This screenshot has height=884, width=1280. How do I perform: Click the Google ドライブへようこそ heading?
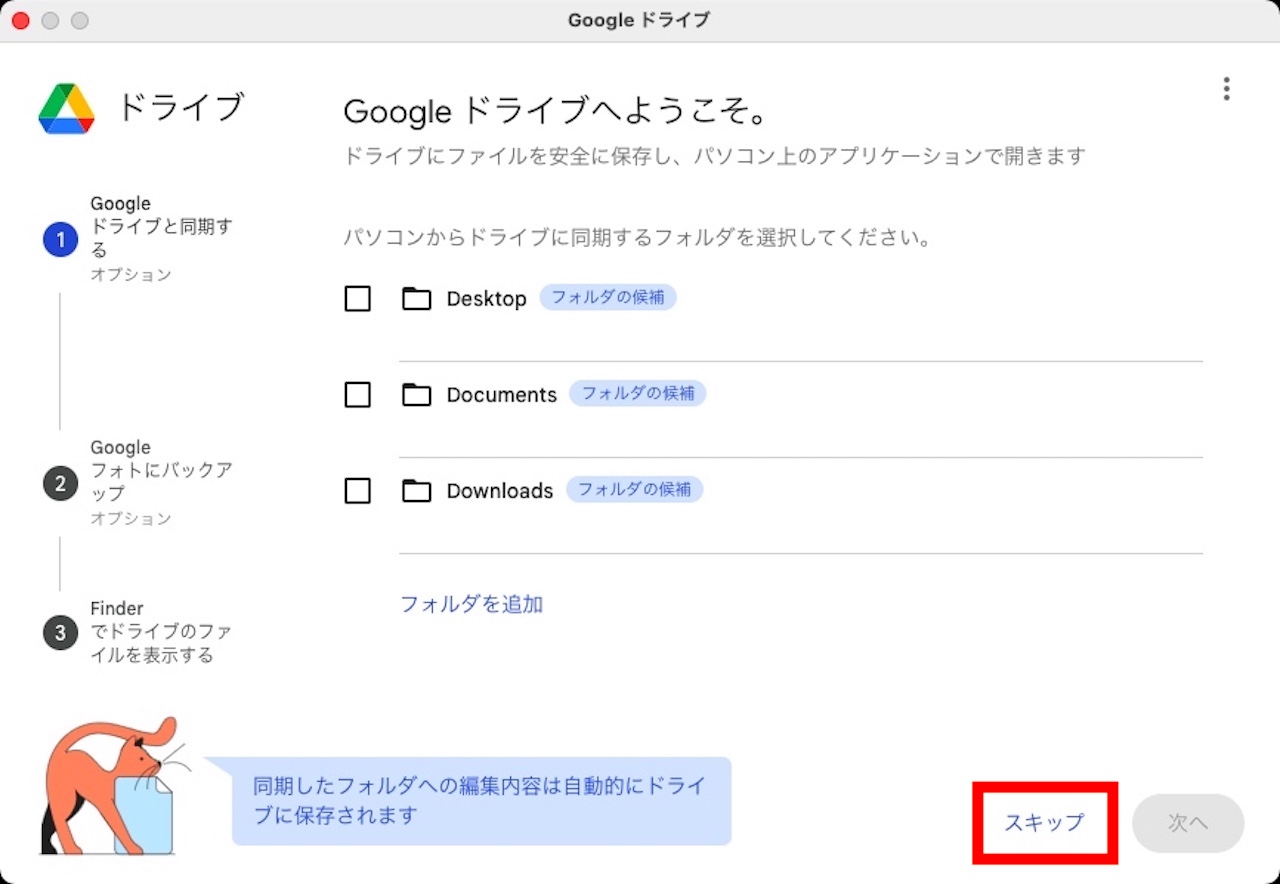[556, 112]
